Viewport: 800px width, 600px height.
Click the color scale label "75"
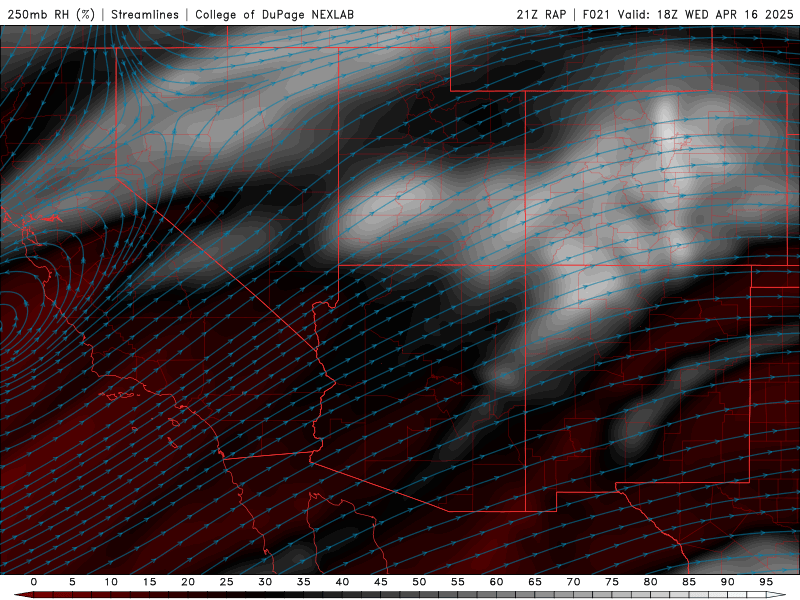[612, 582]
